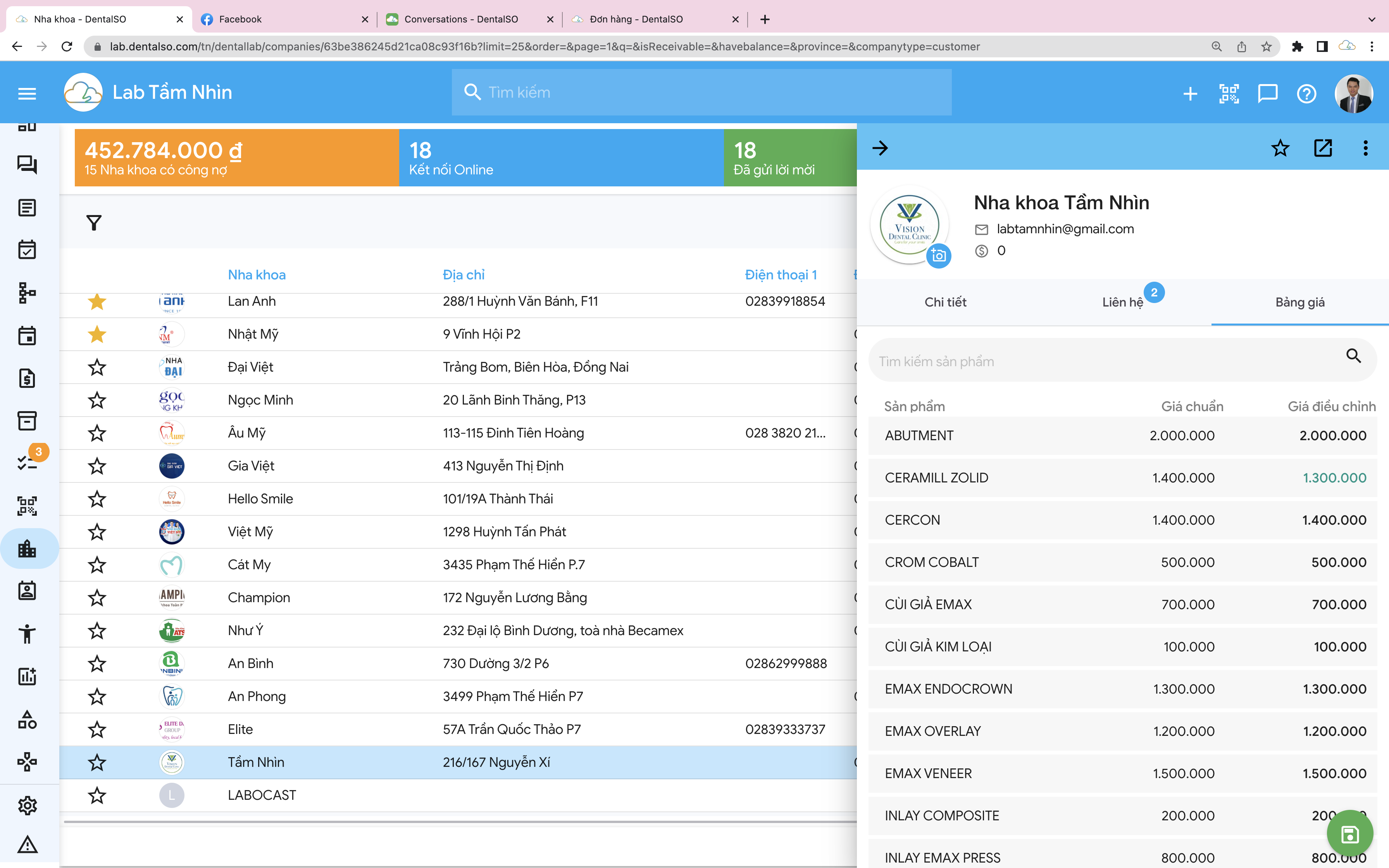Star the LABOCAST clinic row
This screenshot has width=1389, height=868.
[x=97, y=795]
